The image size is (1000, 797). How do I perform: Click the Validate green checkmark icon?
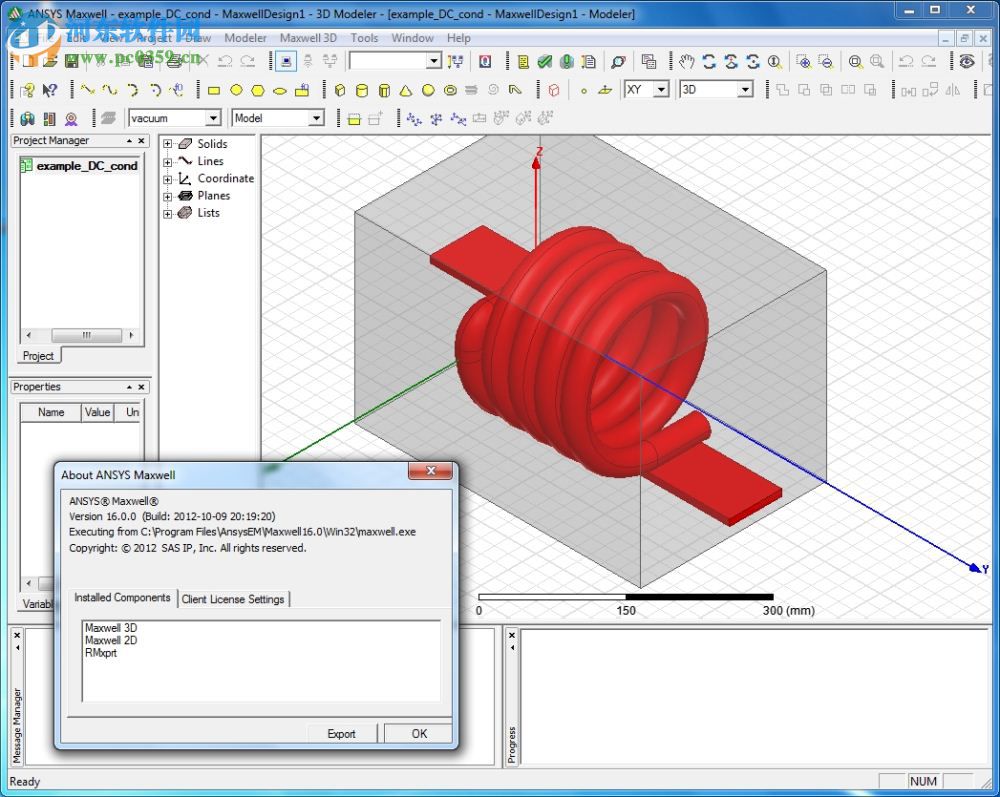coord(544,62)
